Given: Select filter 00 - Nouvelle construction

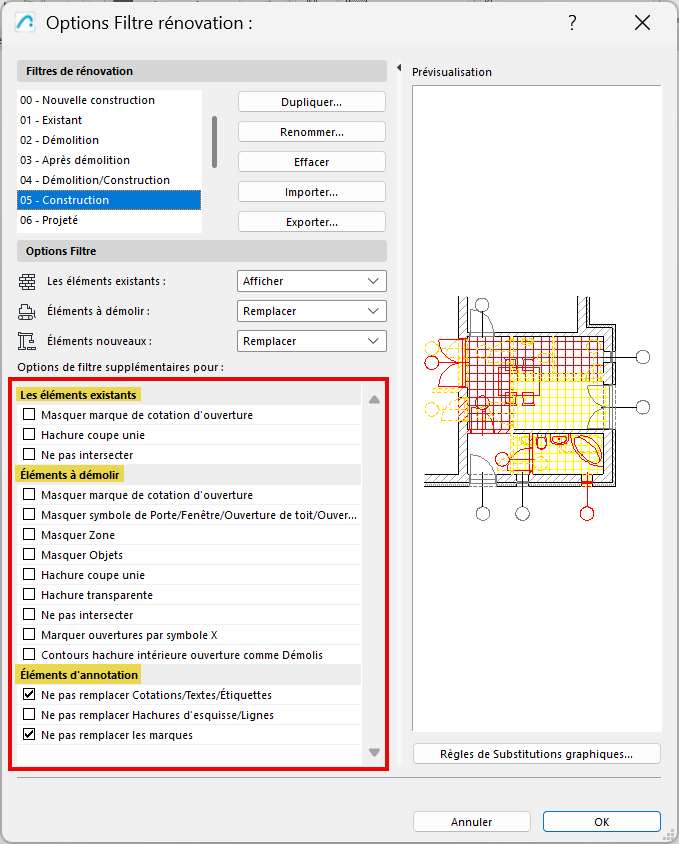Looking at the screenshot, I should point(109,100).
